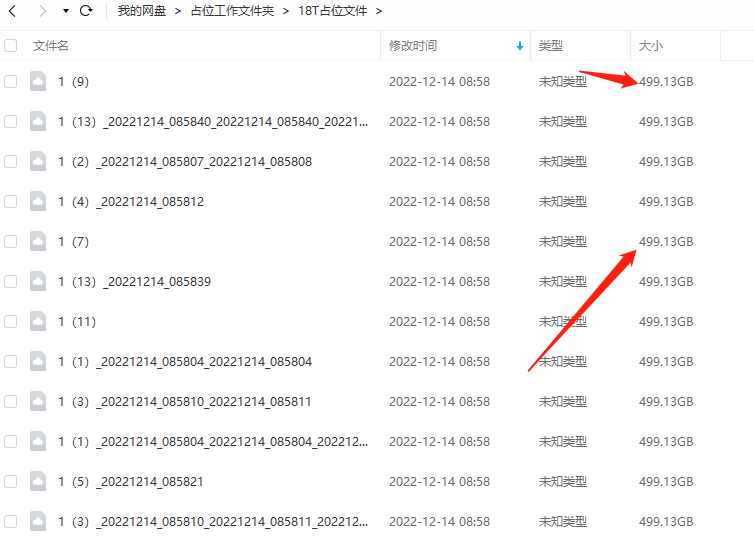This screenshot has width=754, height=537.
Task: Refresh the file list
Action: click(x=86, y=11)
